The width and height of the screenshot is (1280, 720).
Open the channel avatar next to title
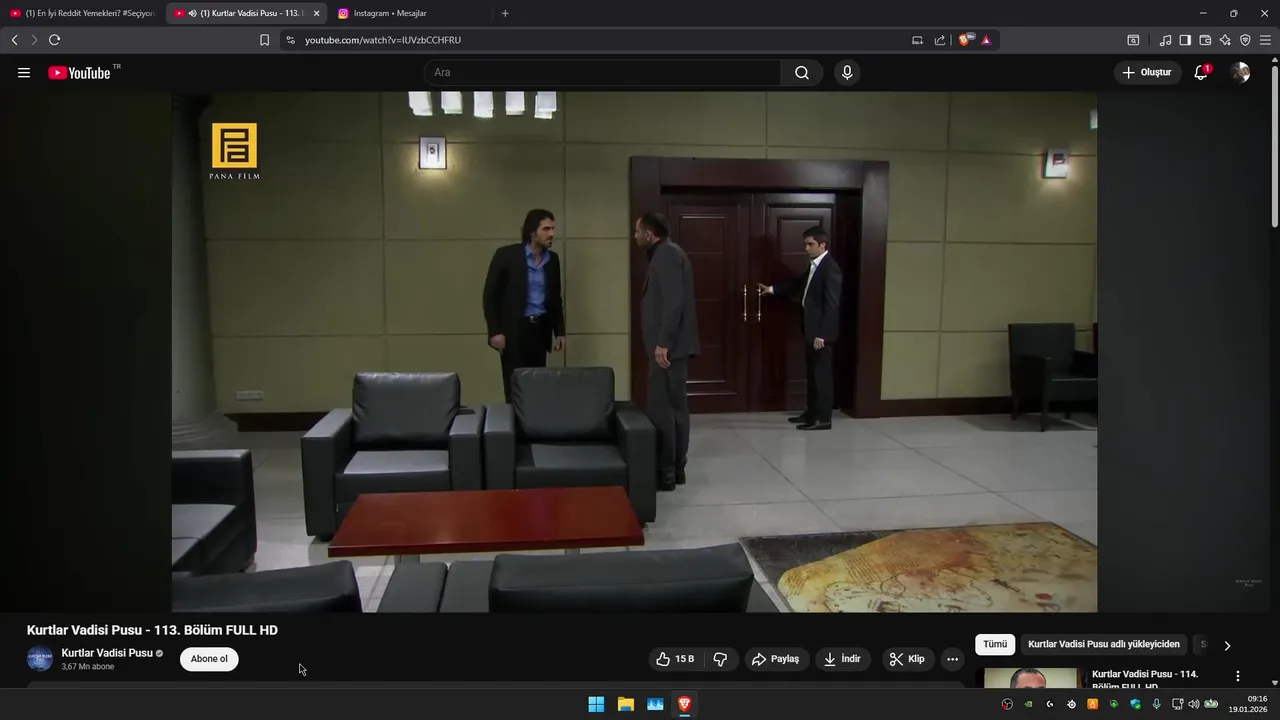(40, 659)
